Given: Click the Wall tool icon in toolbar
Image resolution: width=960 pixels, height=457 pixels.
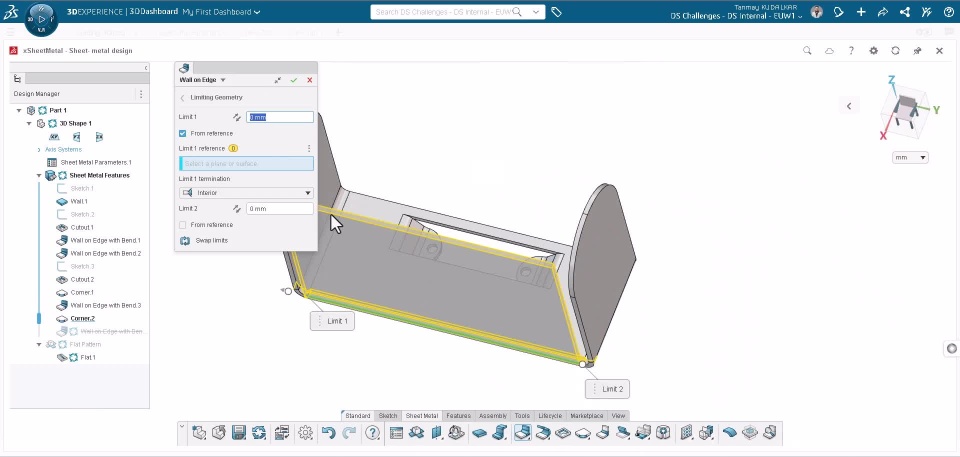Looking at the screenshot, I should pyautogui.click(x=480, y=432).
